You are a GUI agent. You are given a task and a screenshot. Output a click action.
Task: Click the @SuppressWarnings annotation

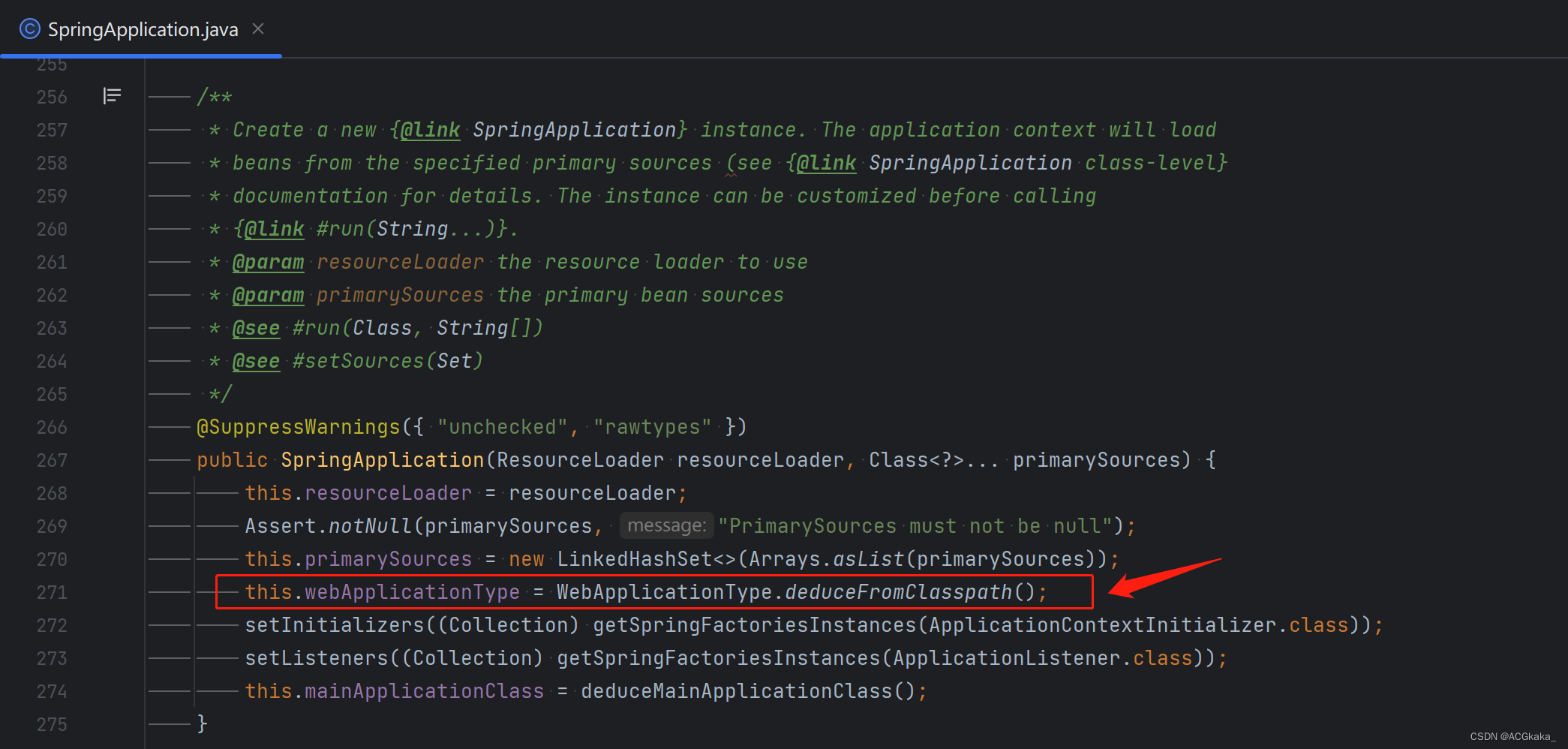(x=299, y=427)
